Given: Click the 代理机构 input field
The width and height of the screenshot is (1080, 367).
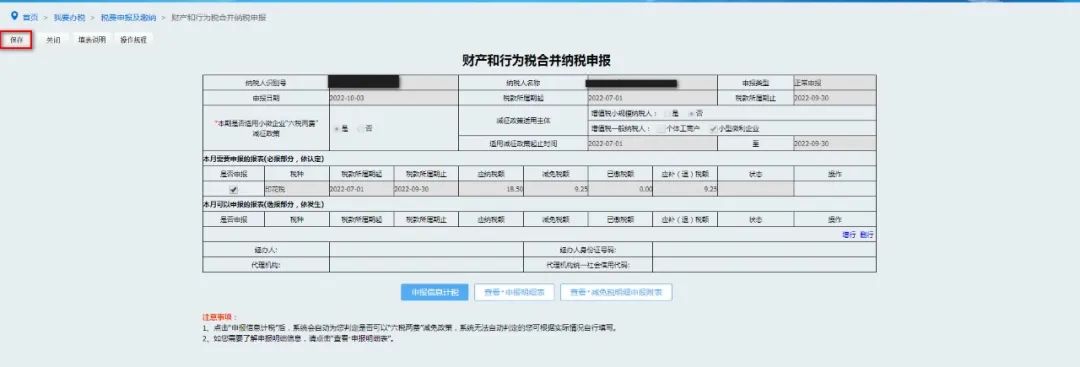Looking at the screenshot, I should click(426, 264).
